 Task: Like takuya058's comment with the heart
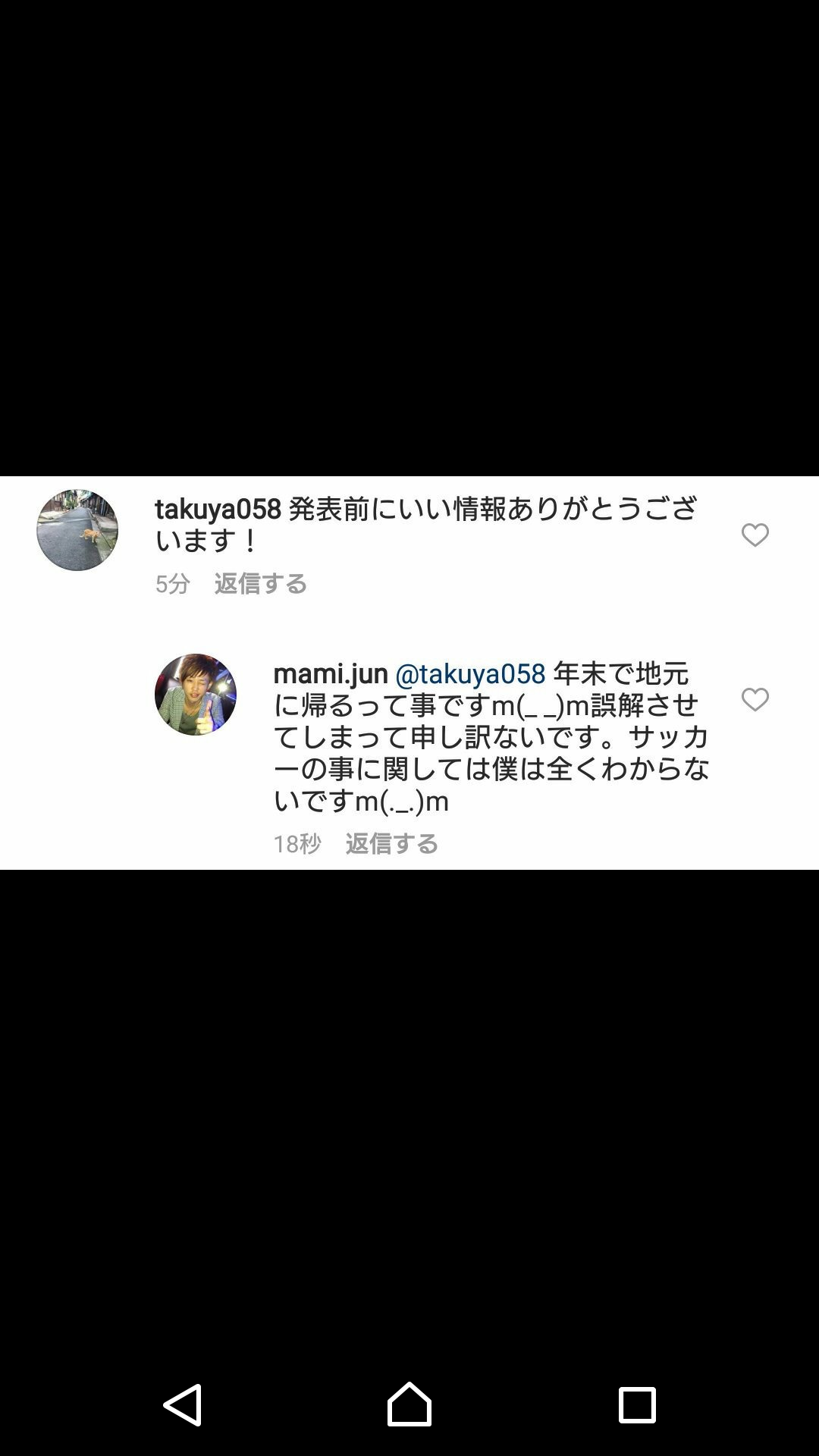tap(755, 535)
